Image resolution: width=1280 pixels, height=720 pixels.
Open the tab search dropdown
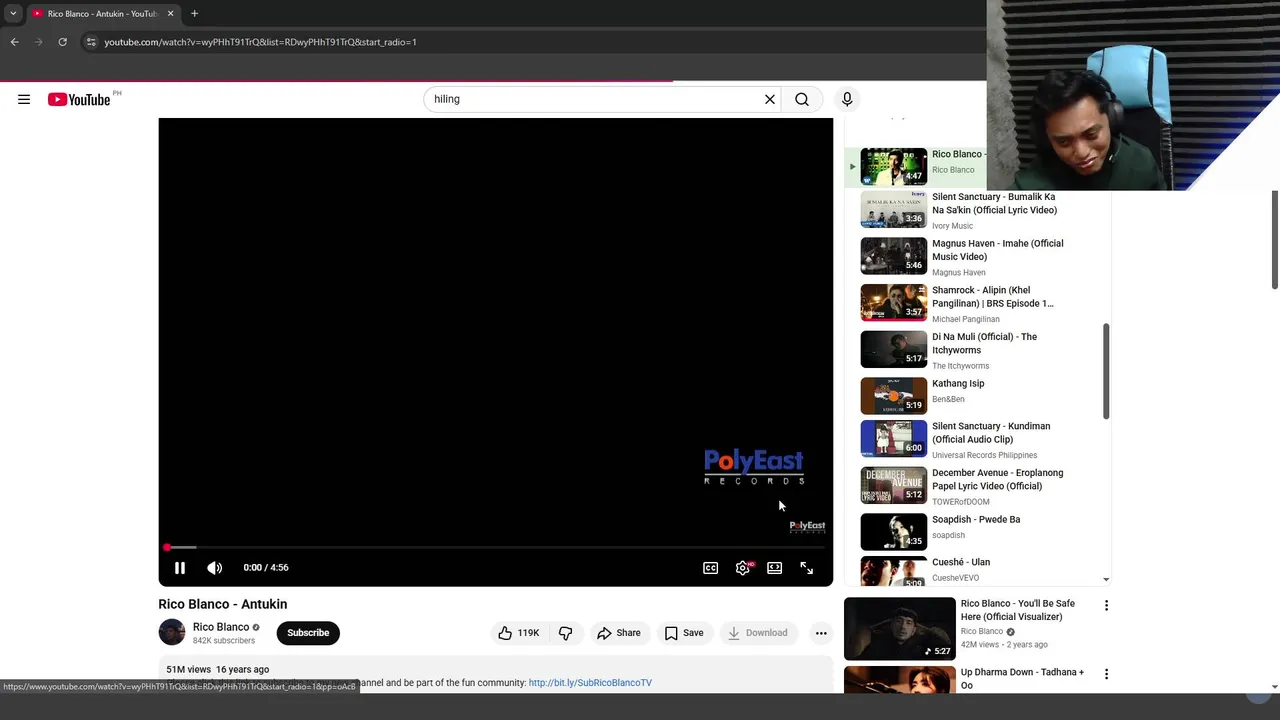[13, 14]
